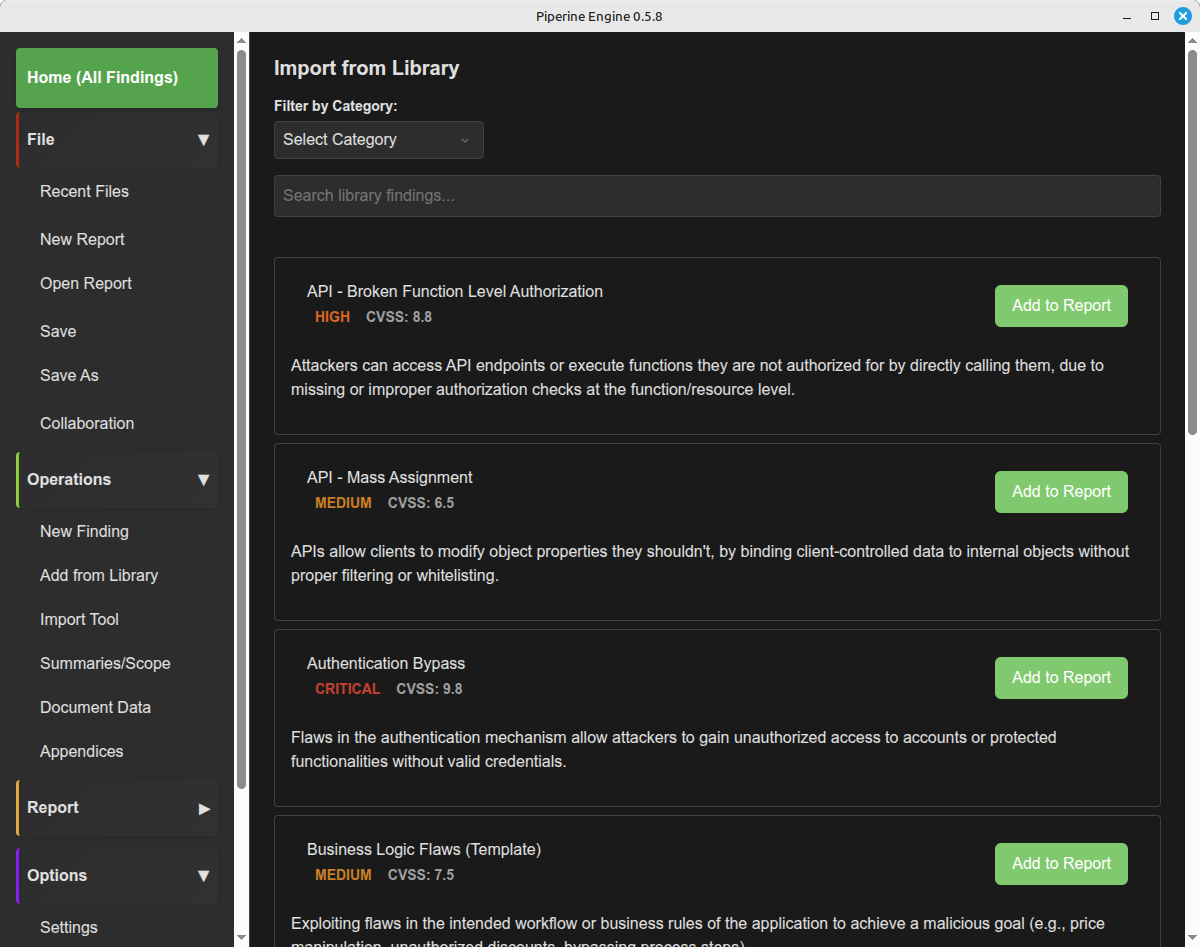Add API Mass Assignment finding to report
The image size is (1200, 947).
[1060, 492]
